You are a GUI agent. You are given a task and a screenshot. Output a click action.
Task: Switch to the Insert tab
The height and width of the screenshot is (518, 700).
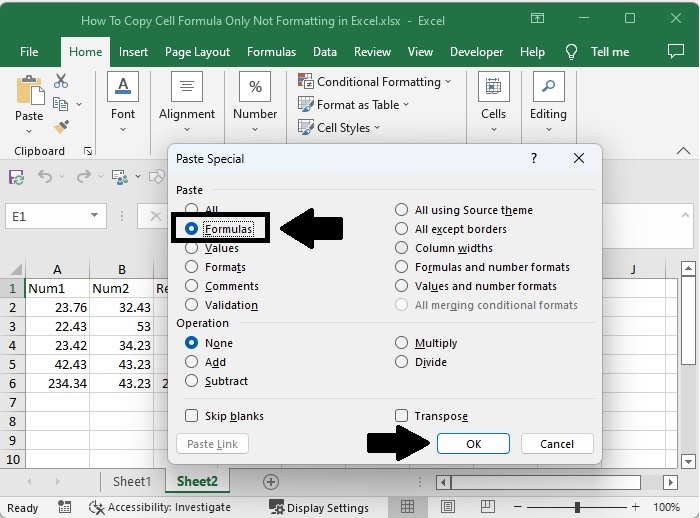[x=133, y=52]
